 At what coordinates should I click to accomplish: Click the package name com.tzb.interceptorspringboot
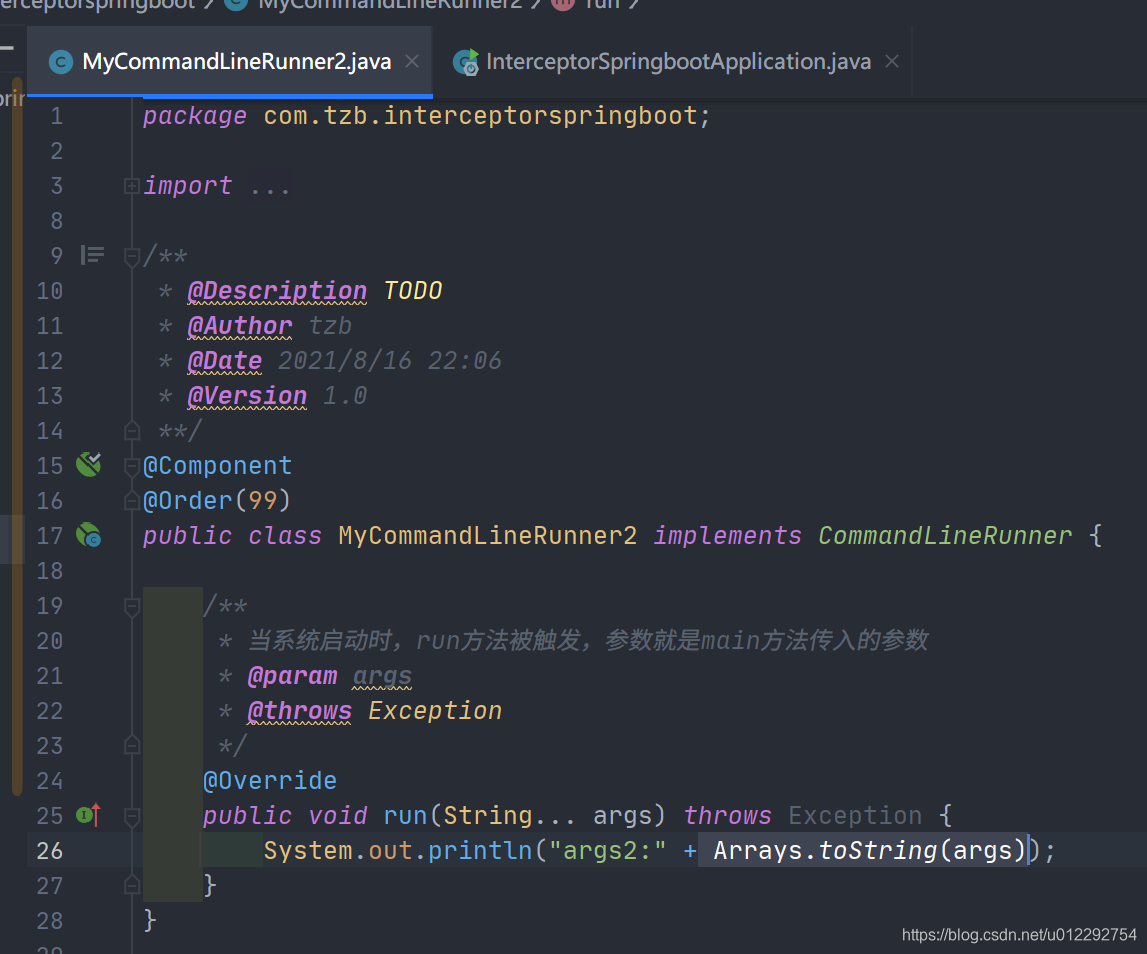point(480,116)
